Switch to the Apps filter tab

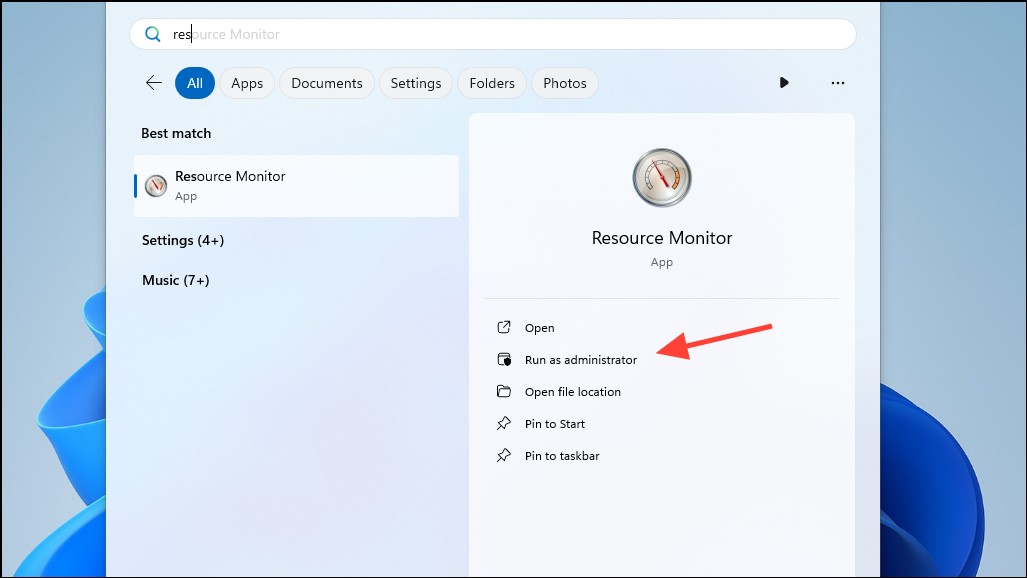click(247, 83)
